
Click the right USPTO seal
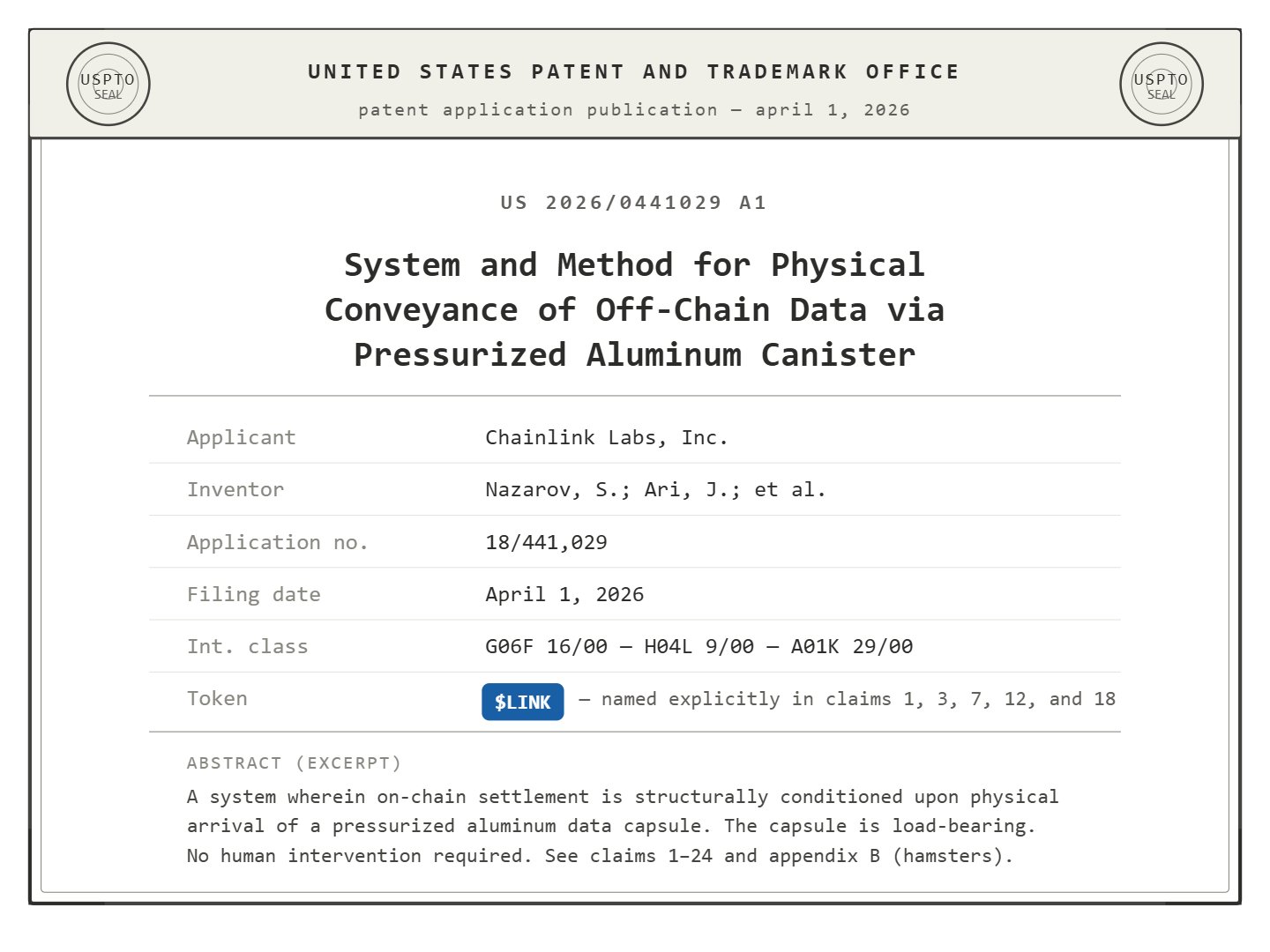(x=1161, y=85)
